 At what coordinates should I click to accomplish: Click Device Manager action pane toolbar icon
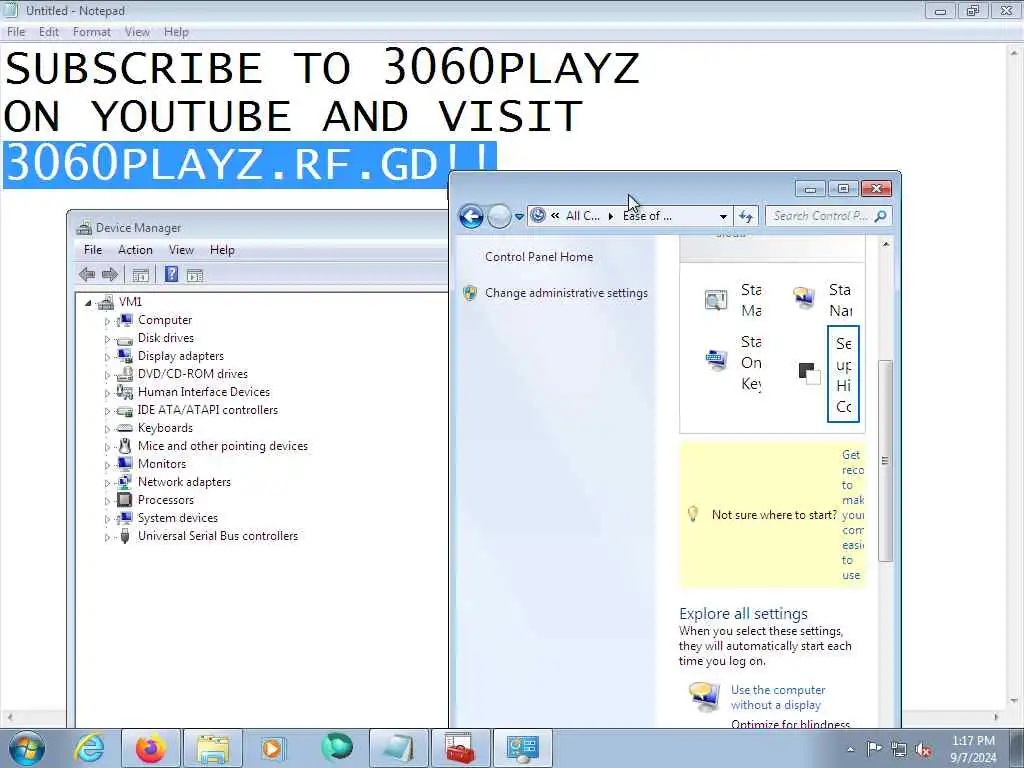[x=195, y=275]
